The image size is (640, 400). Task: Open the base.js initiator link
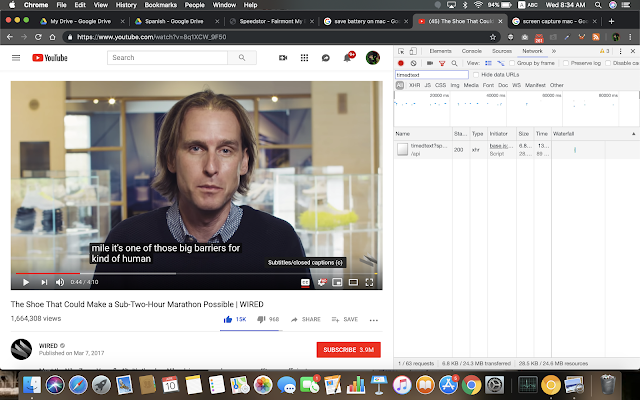(x=501, y=146)
